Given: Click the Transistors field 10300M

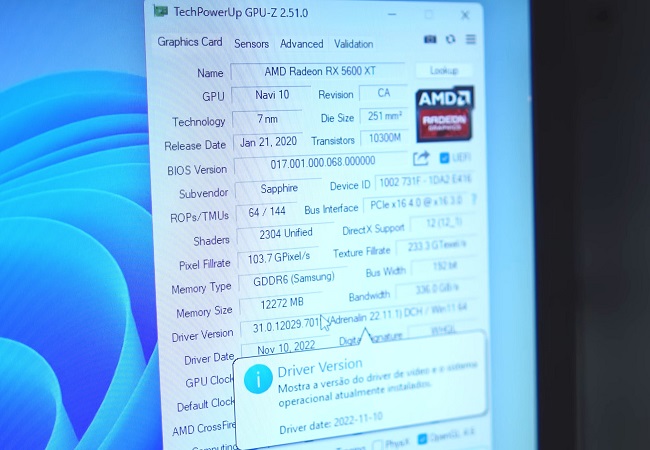Looking at the screenshot, I should tap(385, 138).
